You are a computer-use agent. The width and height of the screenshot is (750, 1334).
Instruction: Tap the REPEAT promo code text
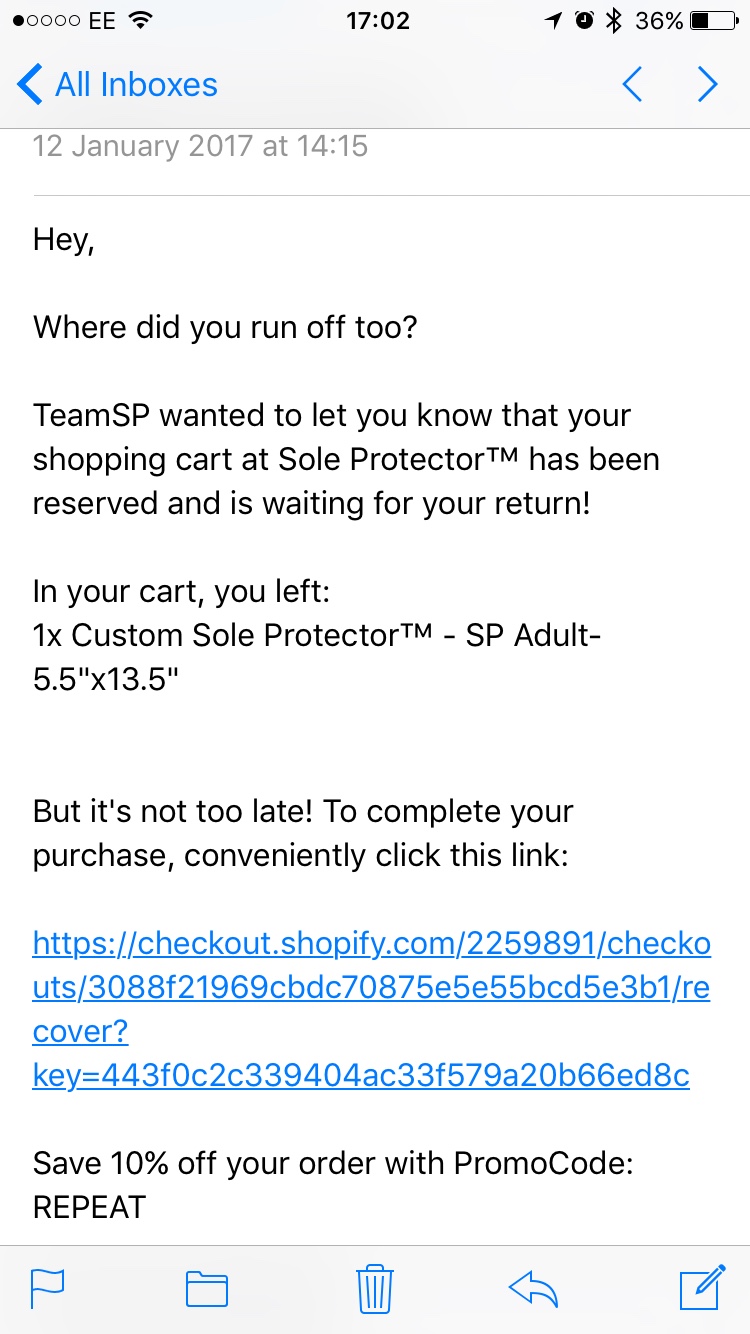[x=89, y=1207]
